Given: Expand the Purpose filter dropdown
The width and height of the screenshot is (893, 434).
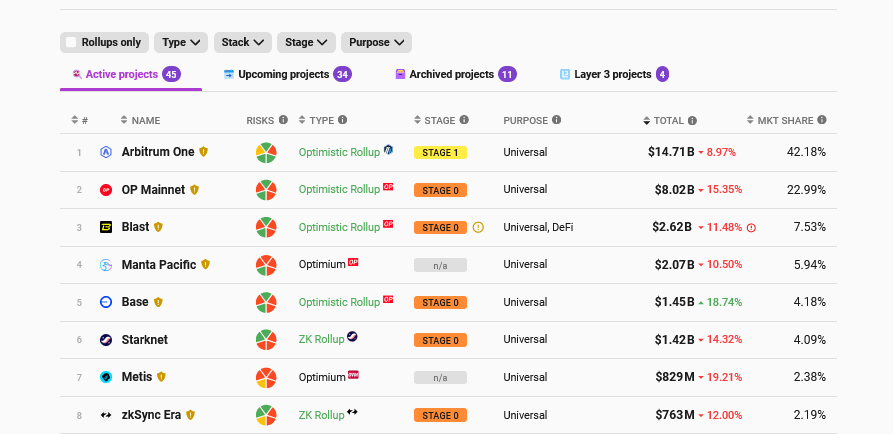Looking at the screenshot, I should point(376,42).
